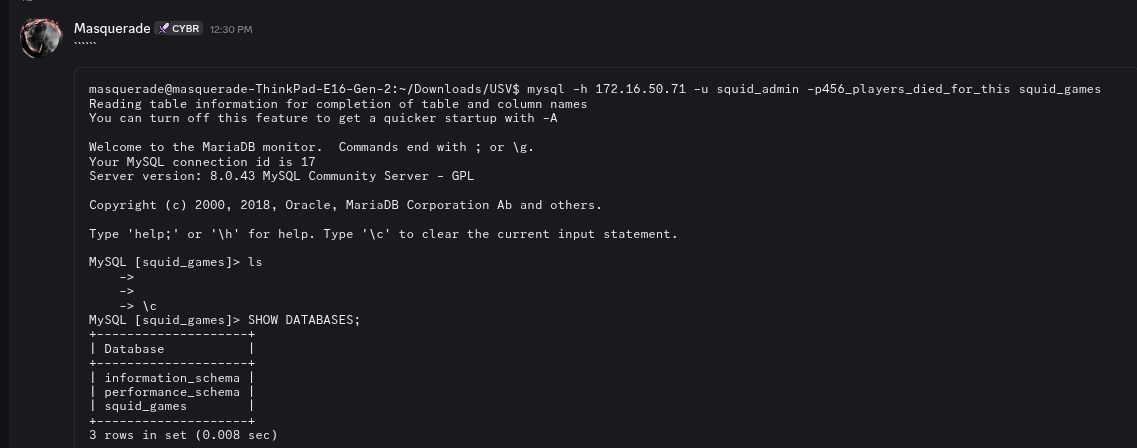Open the Masquerade username profile

(x=112, y=29)
